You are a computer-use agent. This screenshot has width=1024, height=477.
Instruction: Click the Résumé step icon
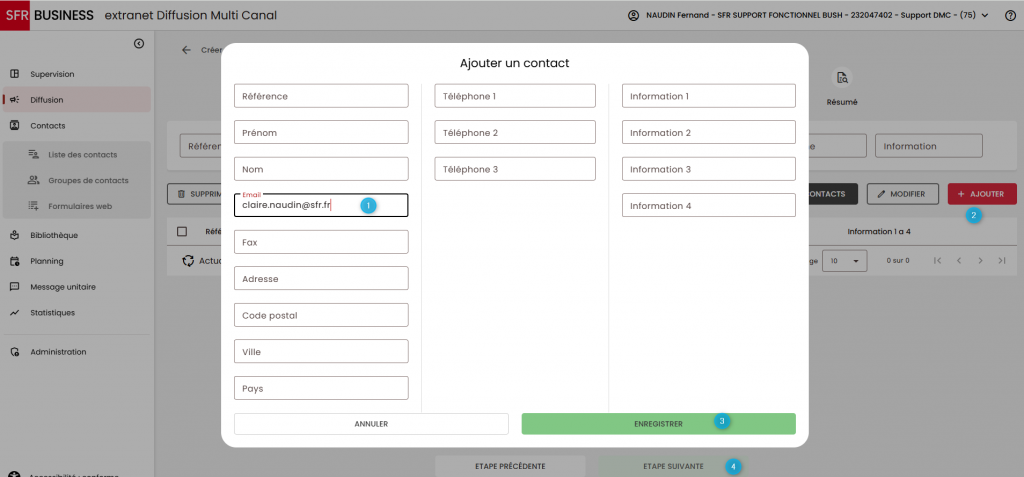click(x=842, y=78)
